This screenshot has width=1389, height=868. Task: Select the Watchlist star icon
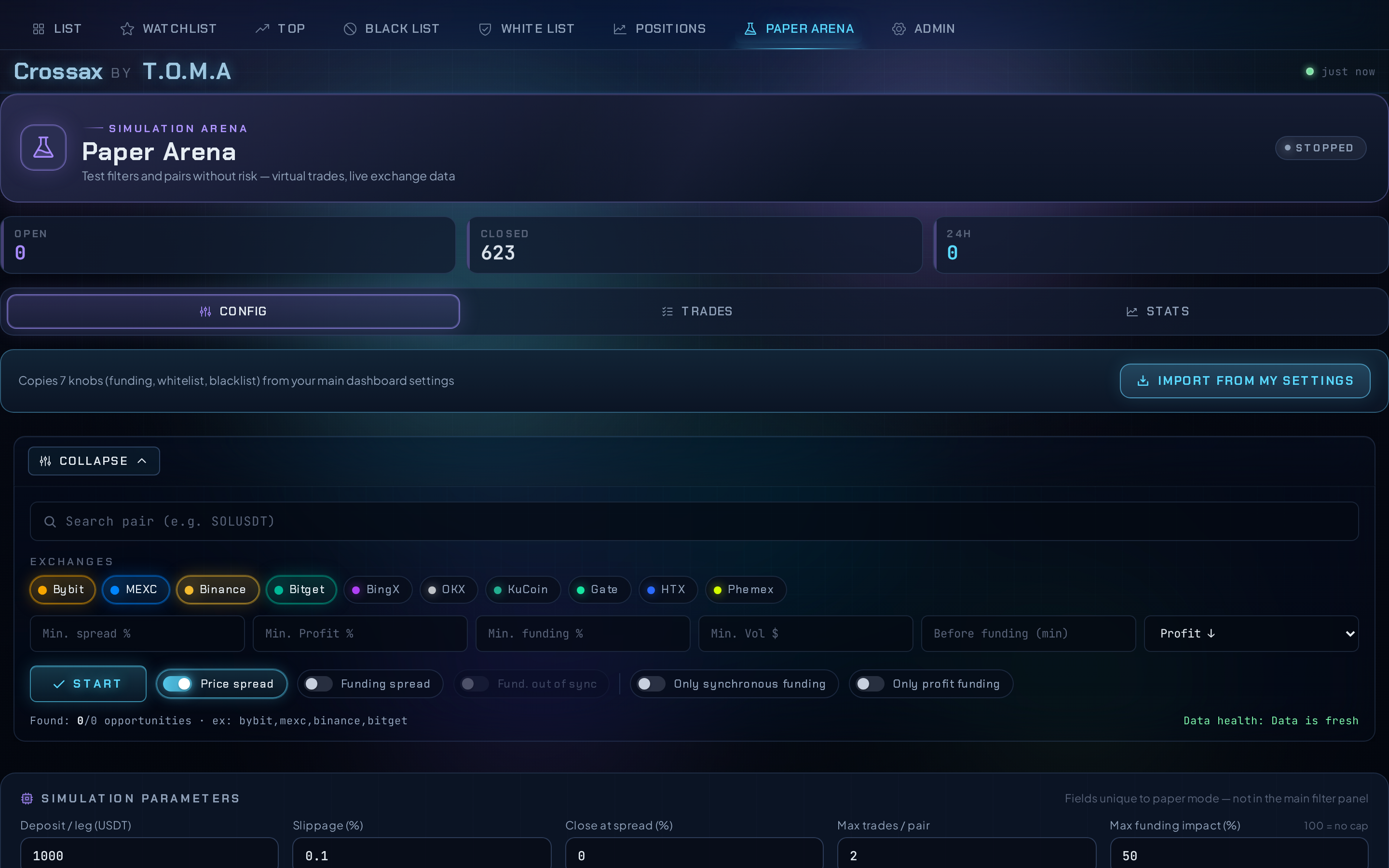126,28
